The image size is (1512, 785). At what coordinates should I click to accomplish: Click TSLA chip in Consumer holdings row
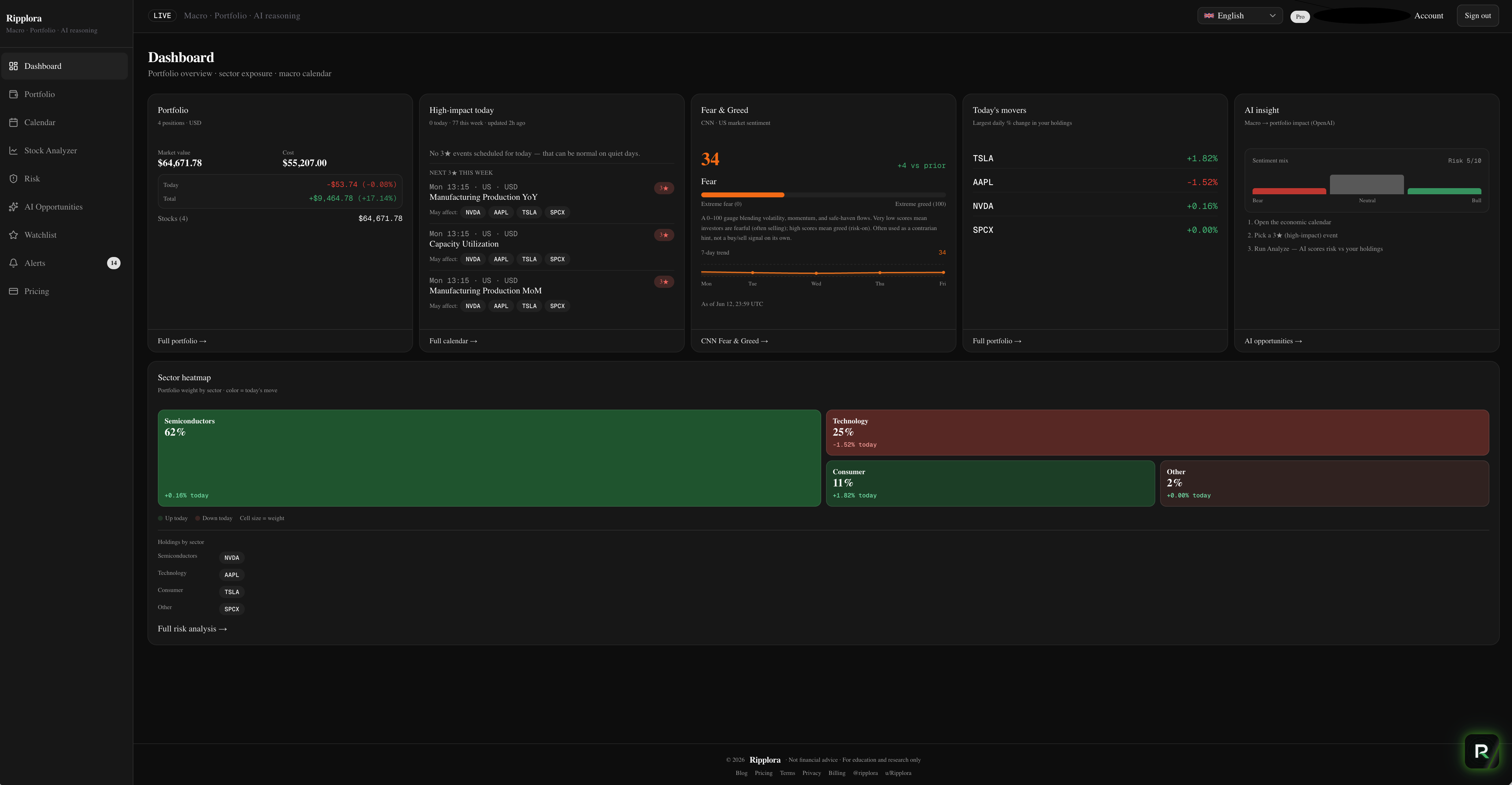(232, 592)
